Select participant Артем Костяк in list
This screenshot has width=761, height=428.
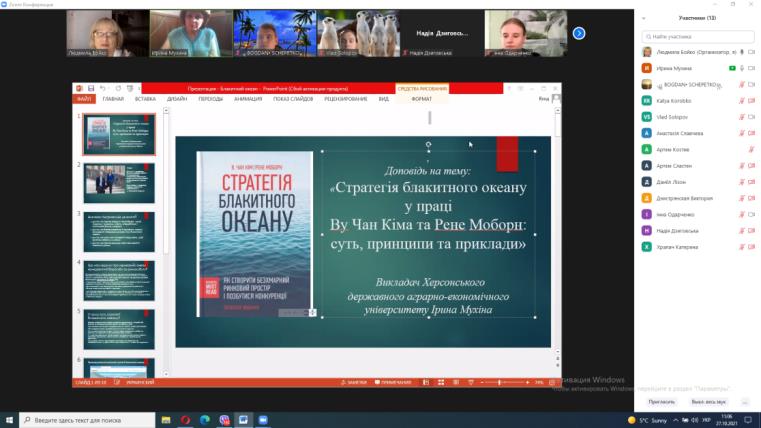(698, 149)
